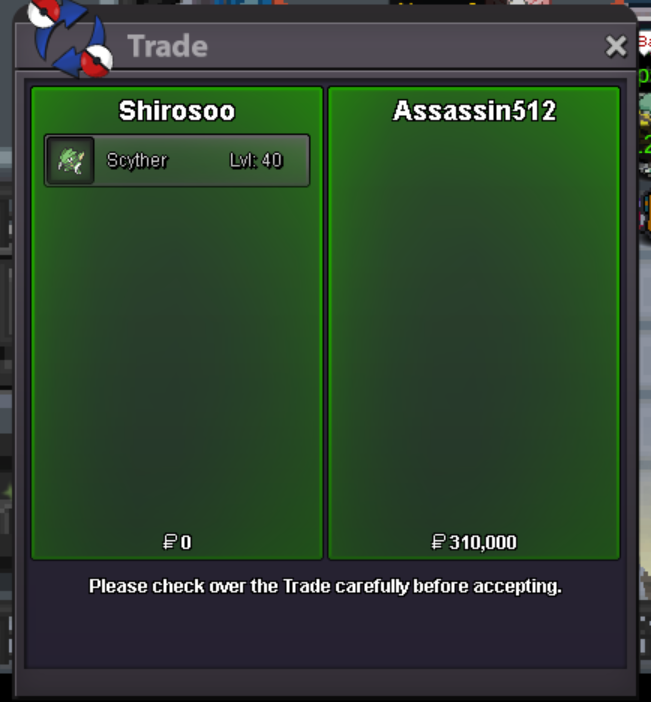Click the Pokédollar symbol beside 310,000
The width and height of the screenshot is (651, 702).
click(x=438, y=542)
